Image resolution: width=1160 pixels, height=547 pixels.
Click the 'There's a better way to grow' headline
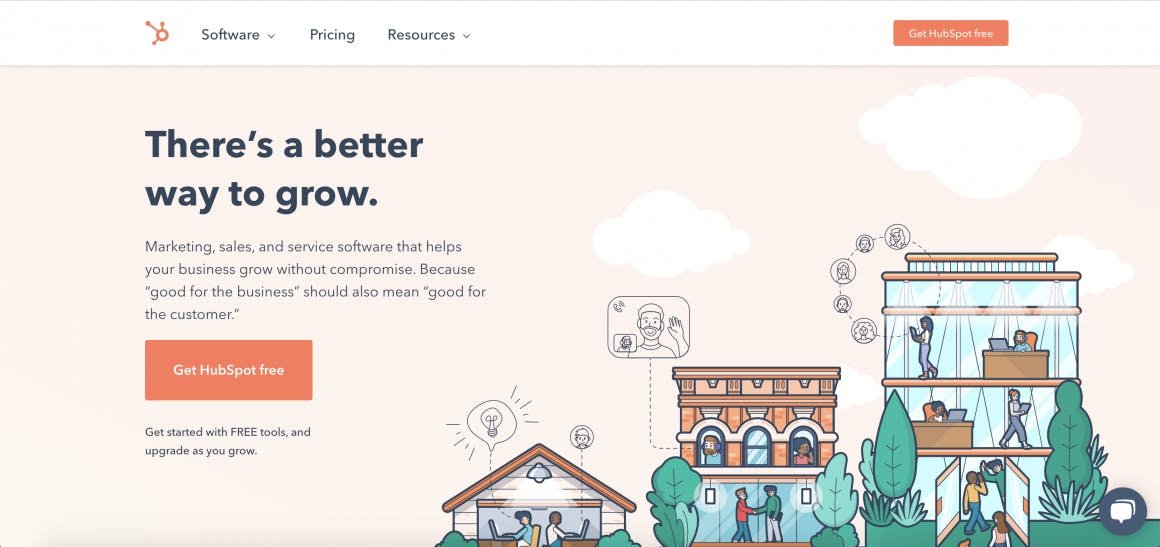tap(284, 169)
